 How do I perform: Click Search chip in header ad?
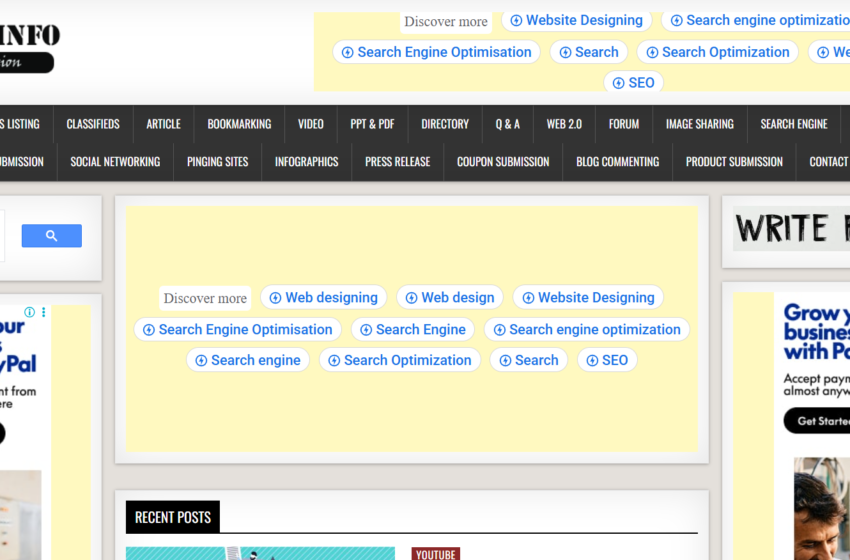(589, 52)
